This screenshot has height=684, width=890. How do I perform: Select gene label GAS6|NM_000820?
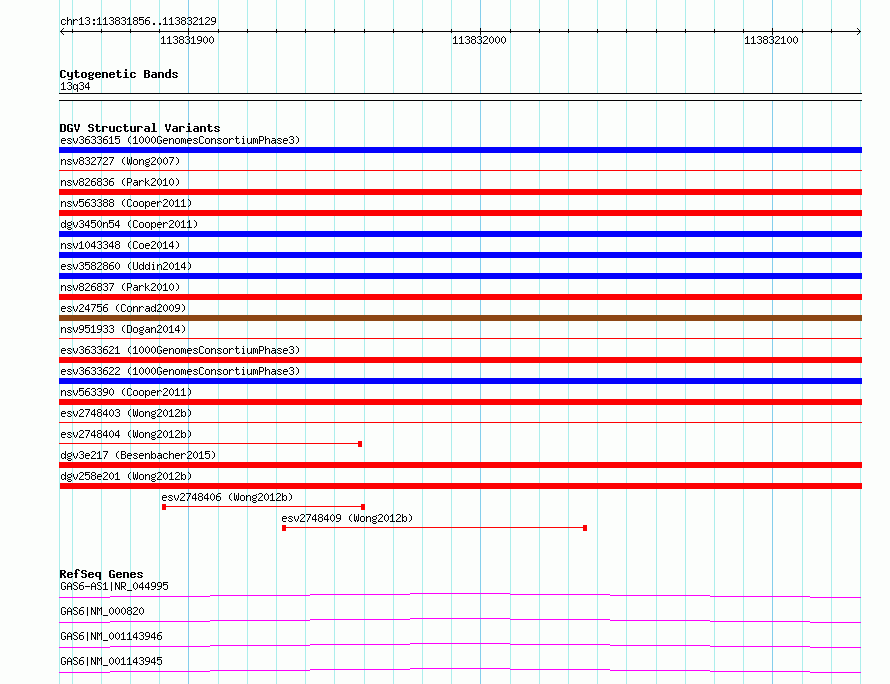[102, 611]
